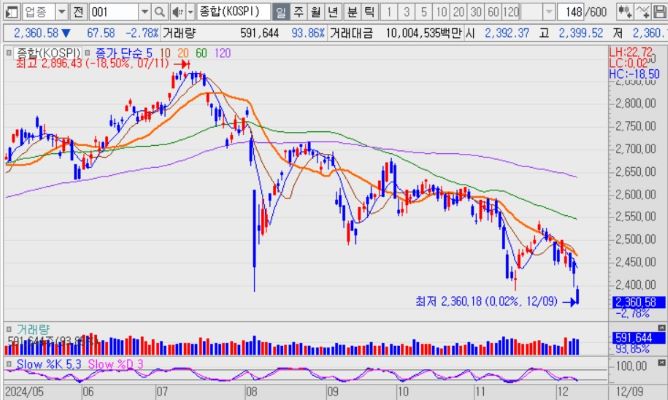Viewport: 668px width, 400px height.
Task: Click the green 60 moving average legend
Action: point(201,53)
